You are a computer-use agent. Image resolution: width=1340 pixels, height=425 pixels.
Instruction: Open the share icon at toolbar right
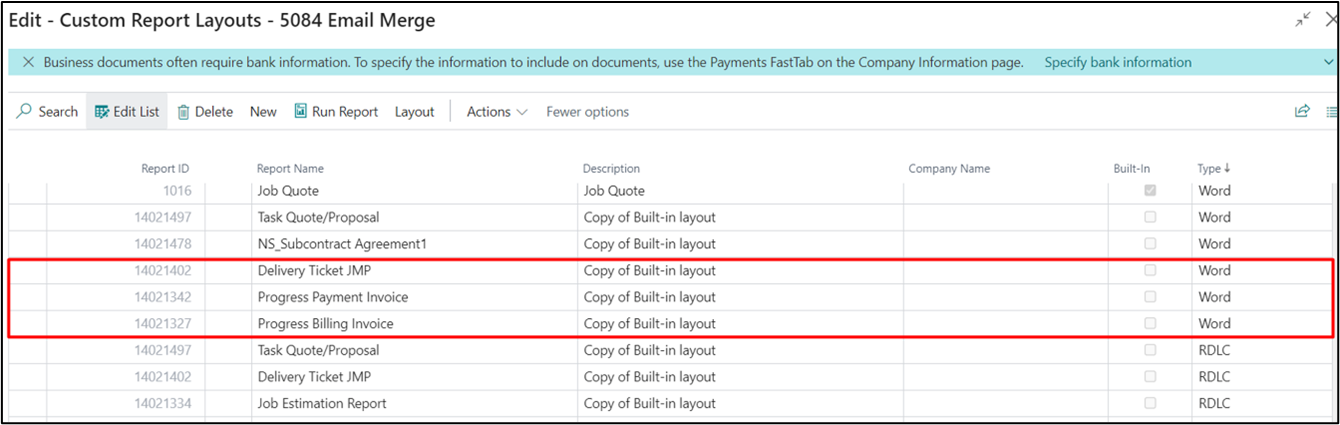[x=1302, y=112]
